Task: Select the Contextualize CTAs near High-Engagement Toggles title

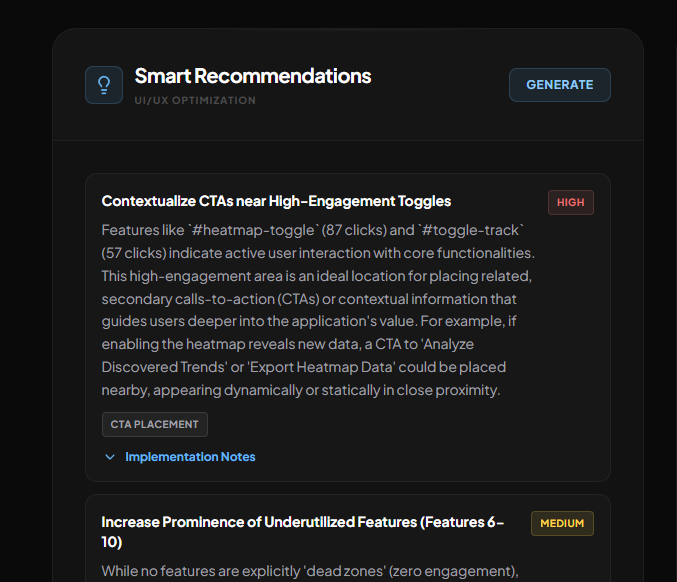Action: point(276,201)
